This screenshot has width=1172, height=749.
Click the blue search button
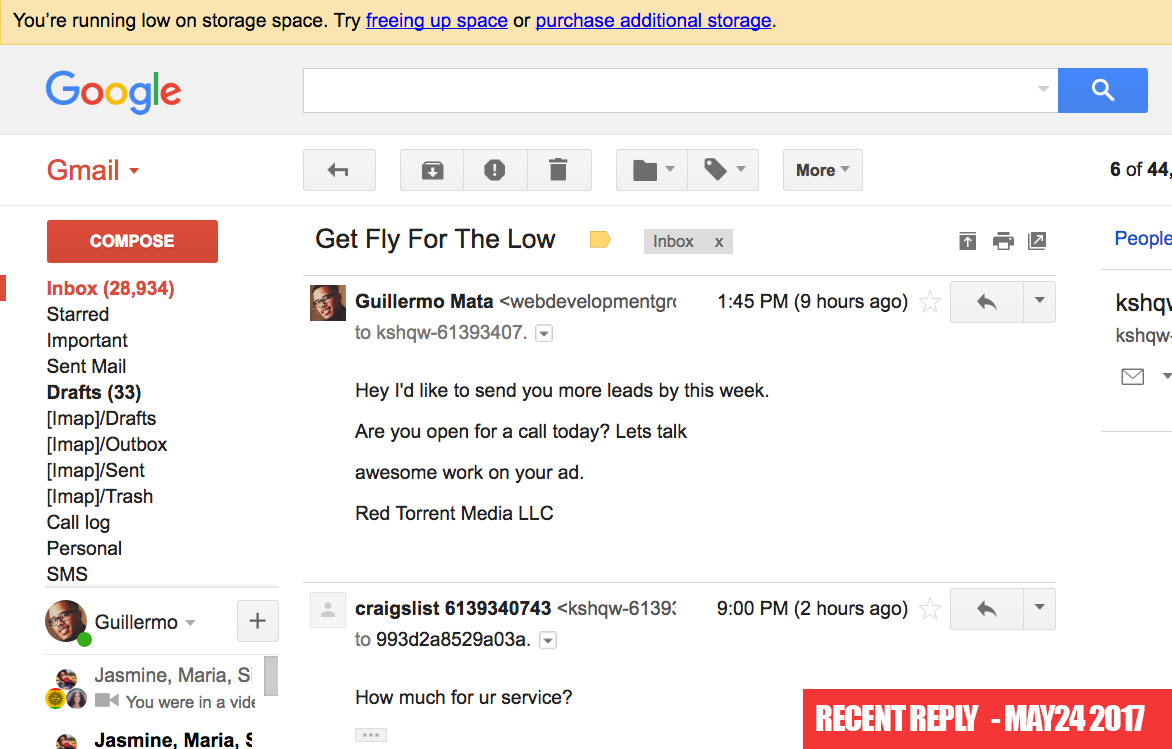(x=1102, y=90)
